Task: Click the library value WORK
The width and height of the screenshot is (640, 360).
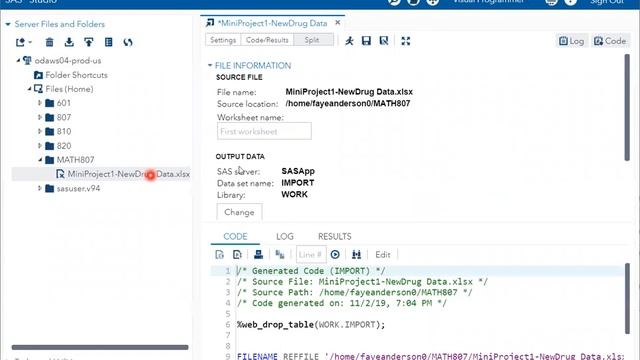Action: pyautogui.click(x=294, y=194)
